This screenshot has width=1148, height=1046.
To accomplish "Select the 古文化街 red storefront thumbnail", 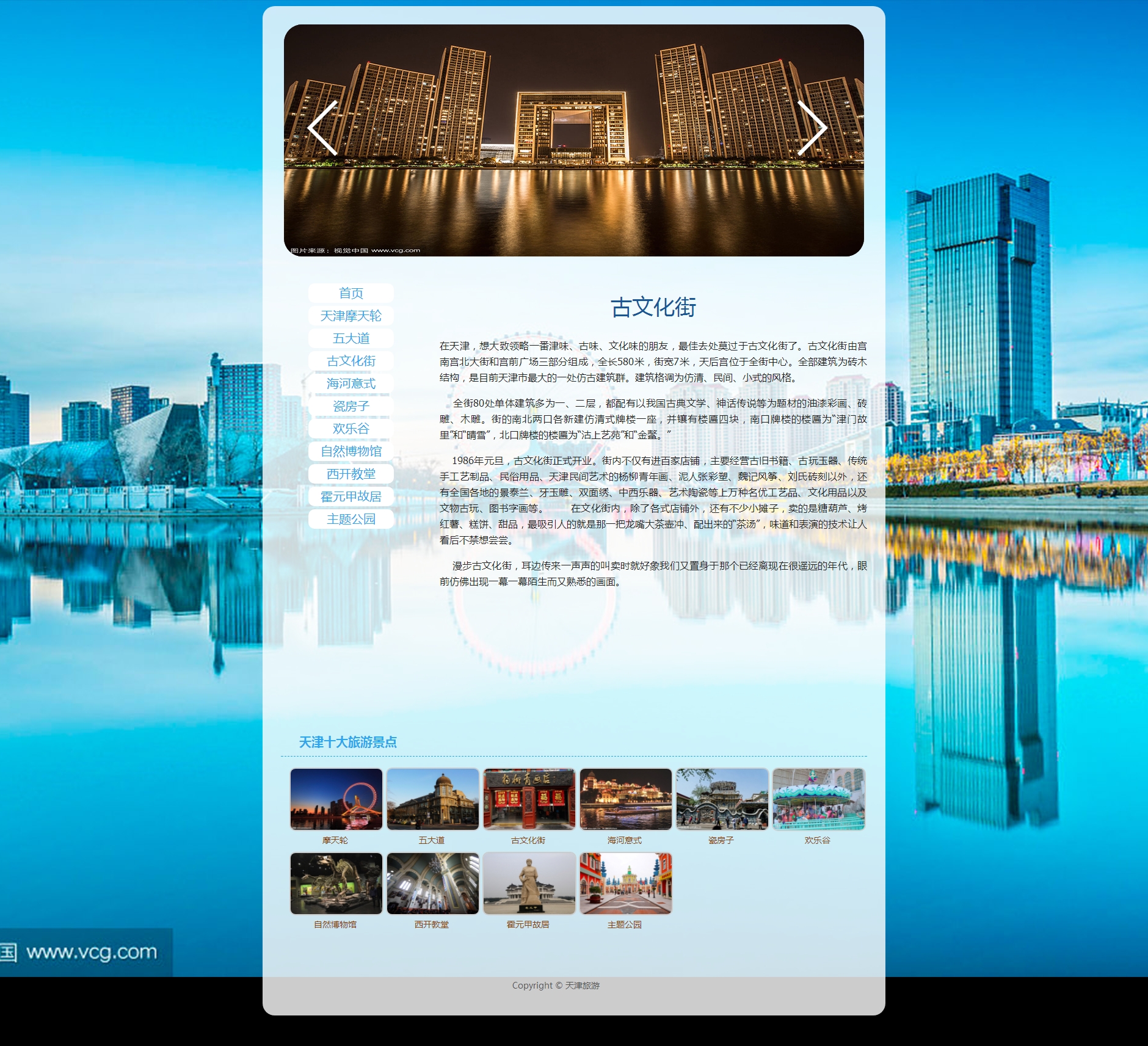I will click(529, 799).
